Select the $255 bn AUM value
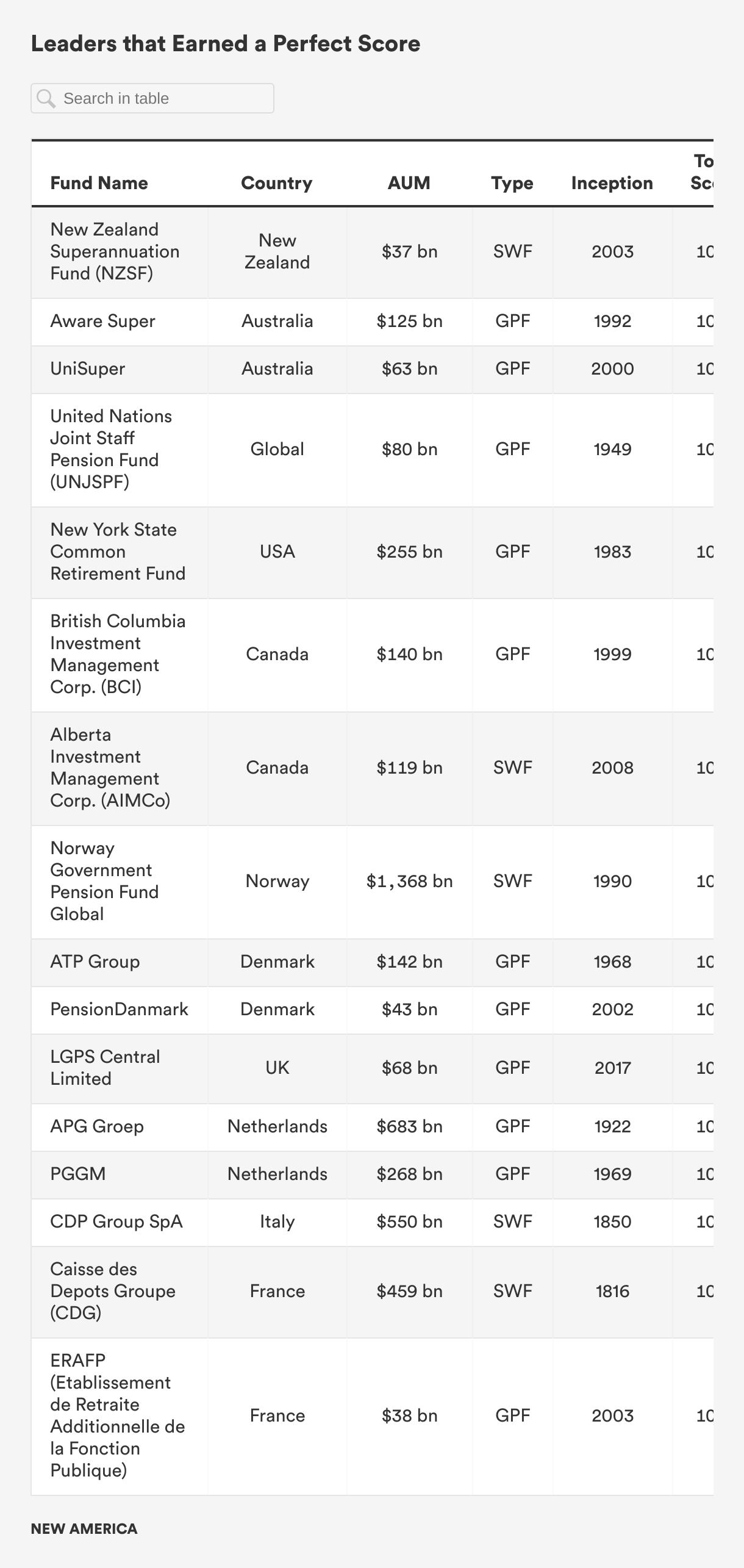 tap(409, 552)
